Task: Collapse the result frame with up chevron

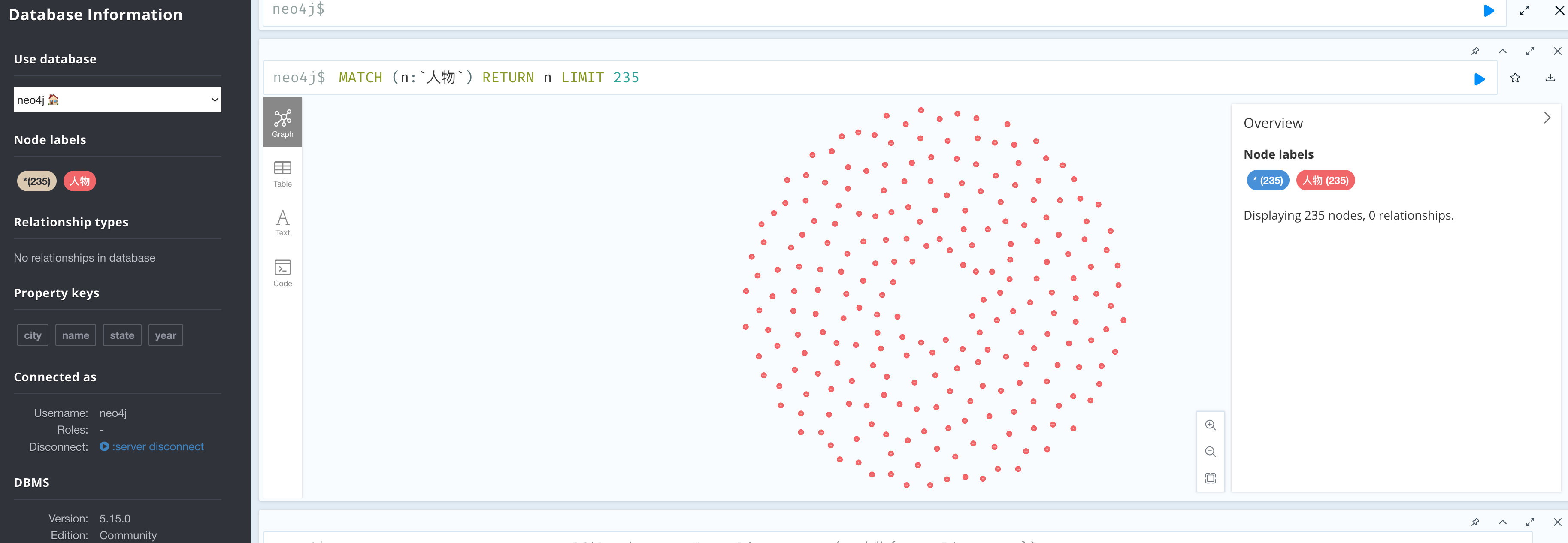Action: point(1502,51)
